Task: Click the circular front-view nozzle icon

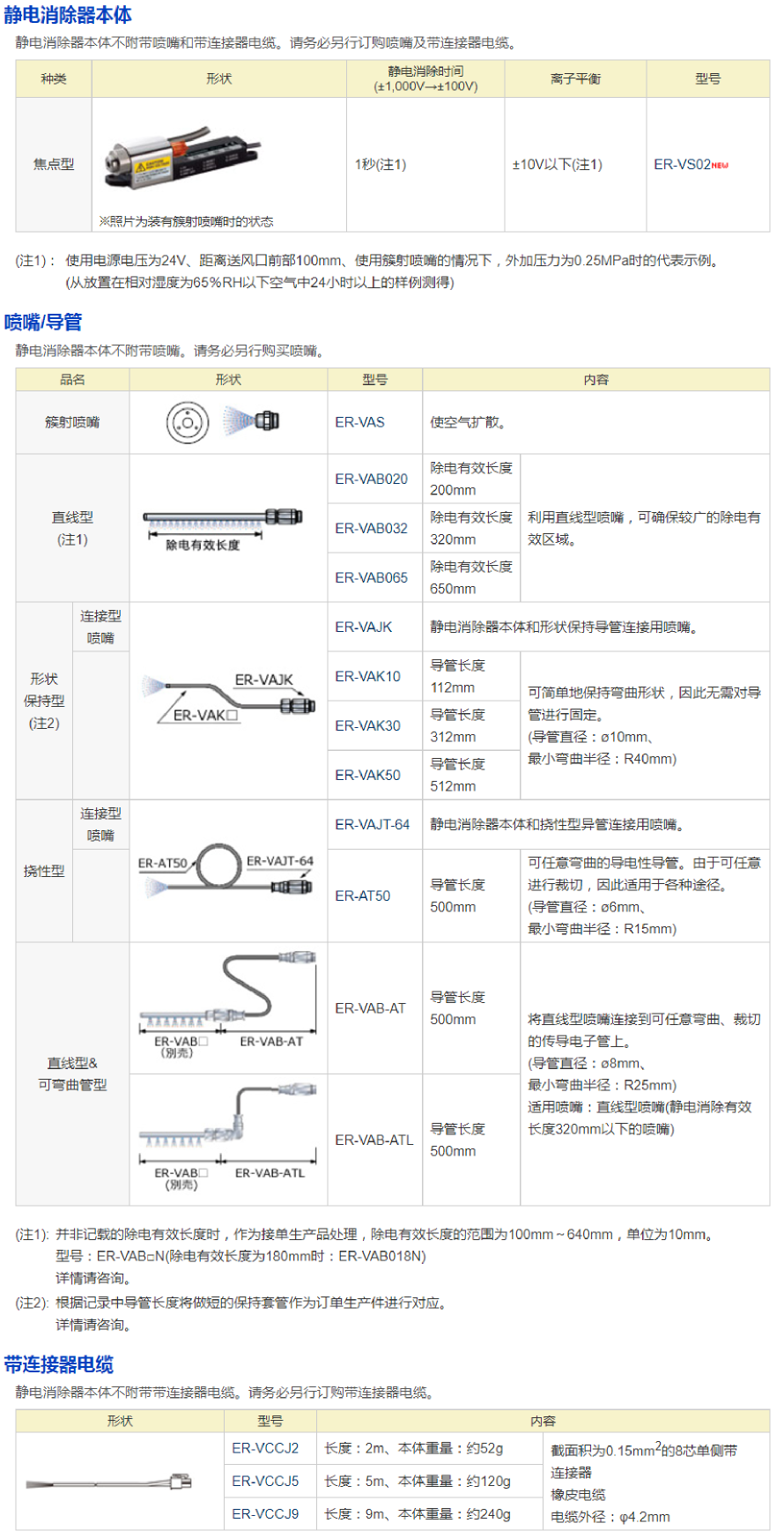Action: [188, 423]
